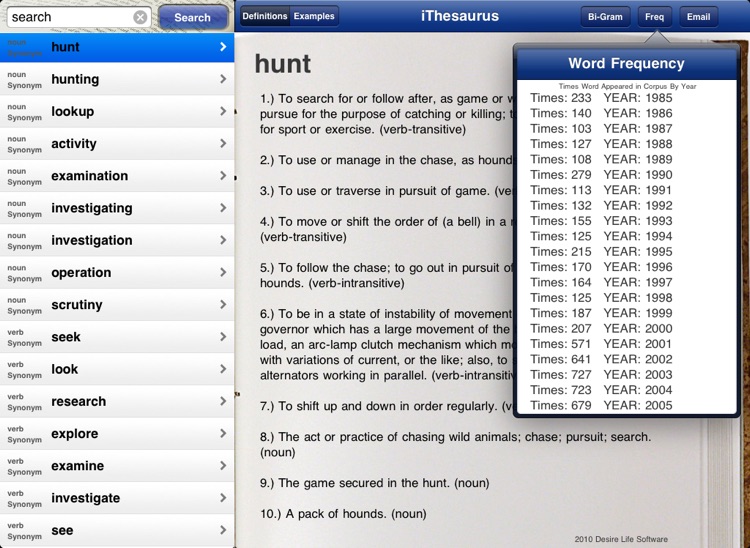
Task: Click definition 10 'A pack of hounds'
Action: tap(343, 514)
